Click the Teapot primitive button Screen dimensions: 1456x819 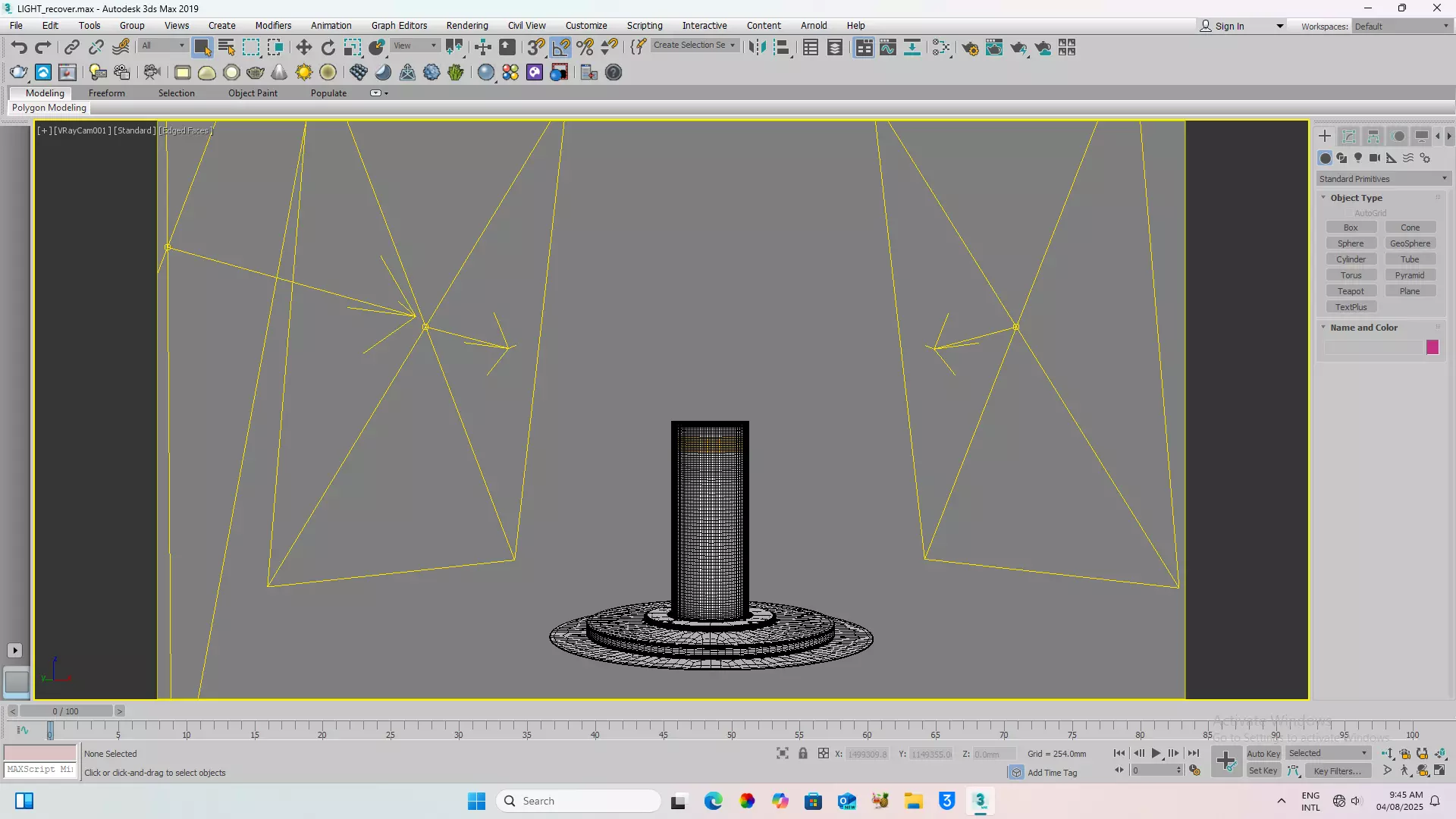pyautogui.click(x=1351, y=291)
